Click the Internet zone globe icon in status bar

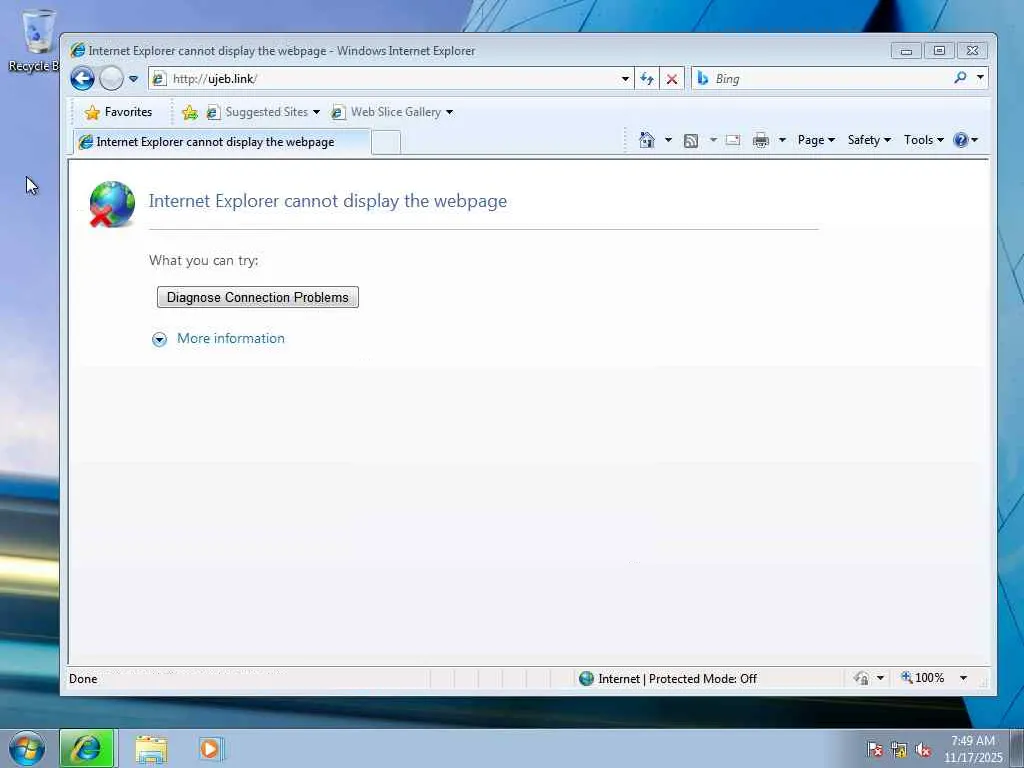[x=586, y=679]
